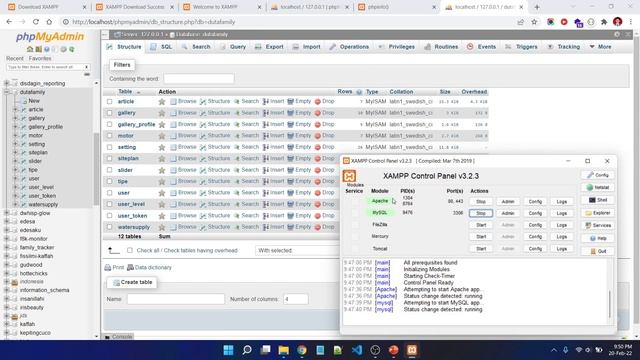Screen dimensions: 640x360
Task: Click the new table Name input field
Action: click(x=176, y=299)
